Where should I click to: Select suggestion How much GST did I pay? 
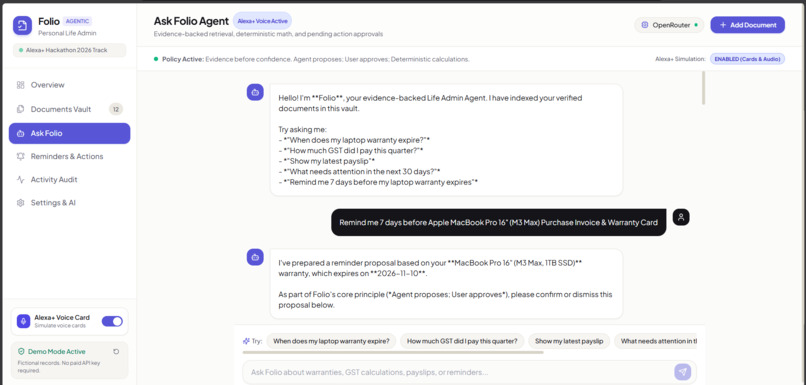point(462,341)
